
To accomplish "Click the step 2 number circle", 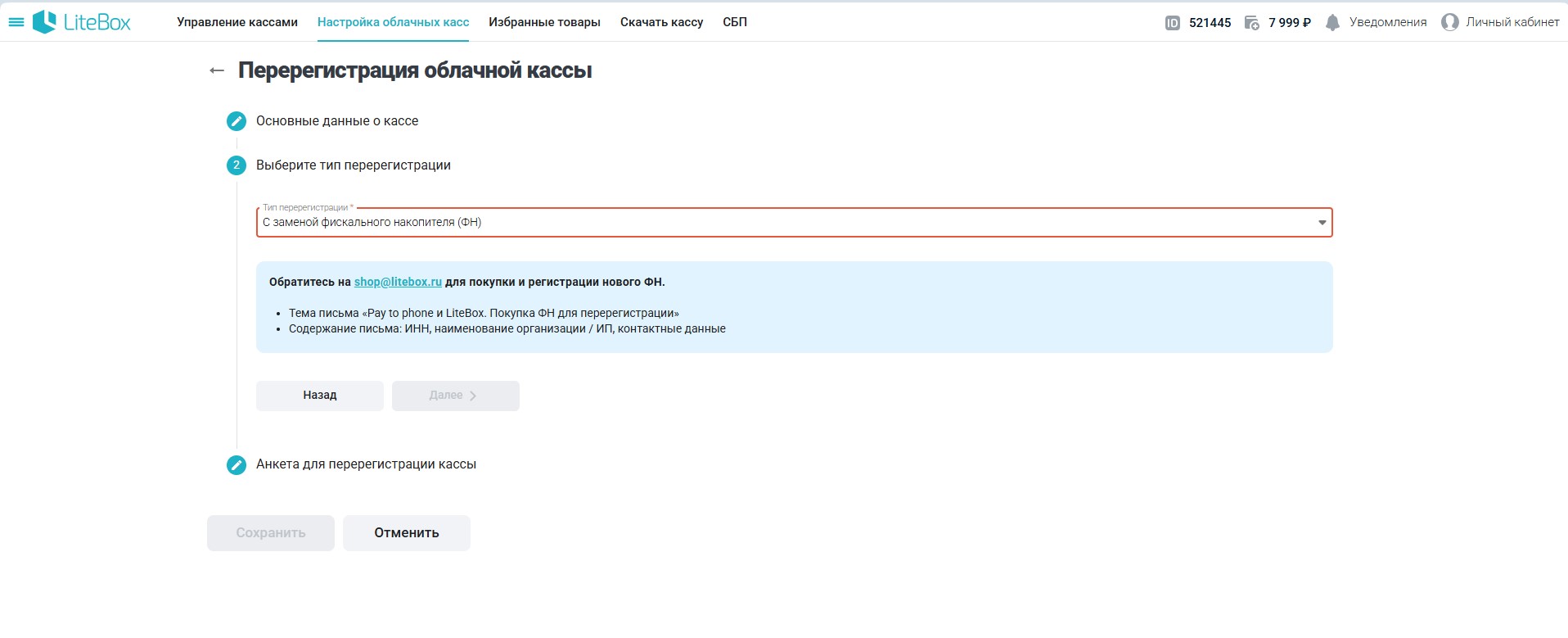I will (x=237, y=165).
